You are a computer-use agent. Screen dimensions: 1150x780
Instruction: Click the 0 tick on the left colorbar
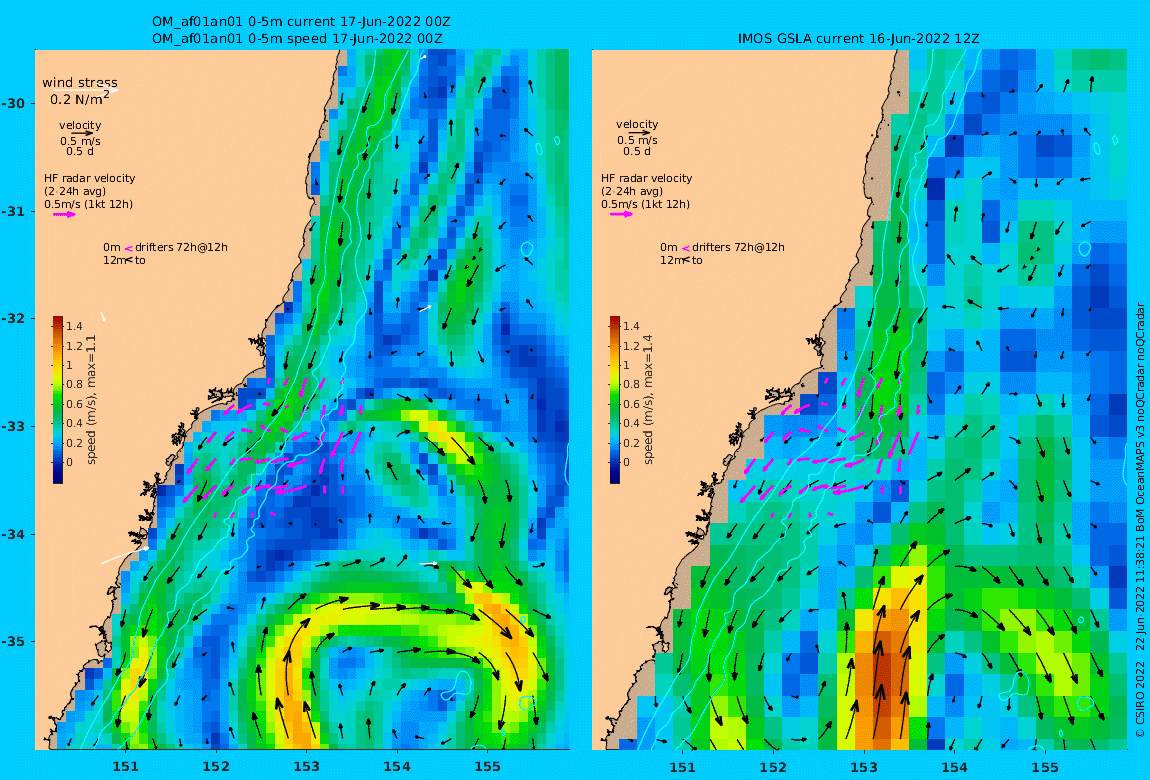[70, 462]
